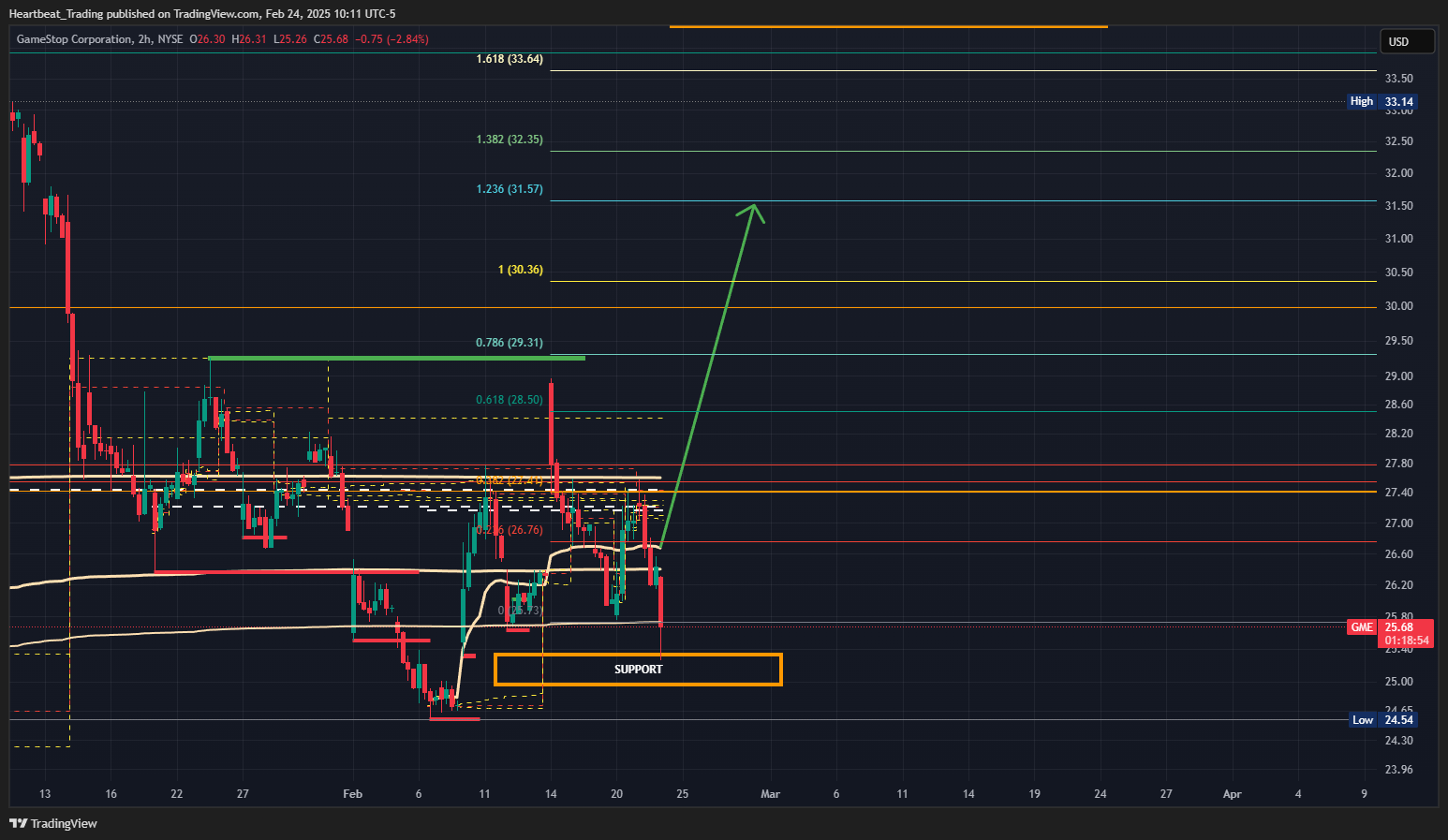Click date 20 on the time axis

click(x=616, y=794)
